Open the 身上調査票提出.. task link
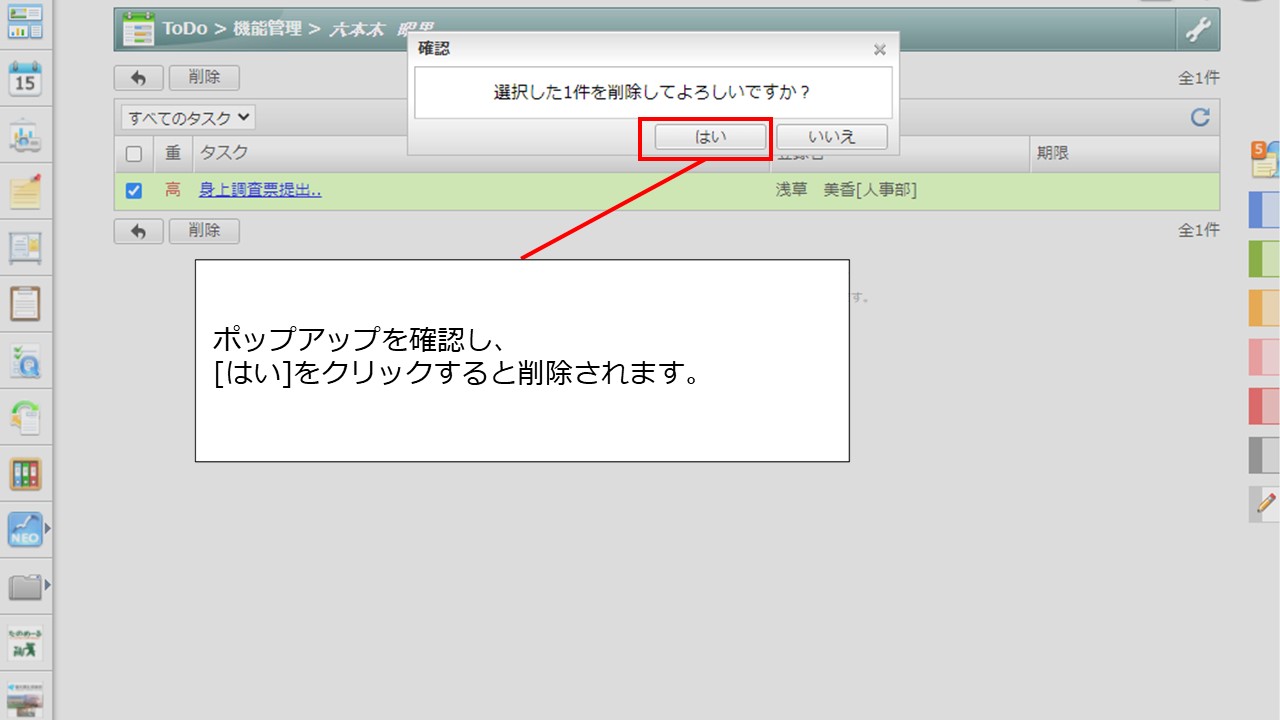1280x720 pixels. click(x=260, y=190)
